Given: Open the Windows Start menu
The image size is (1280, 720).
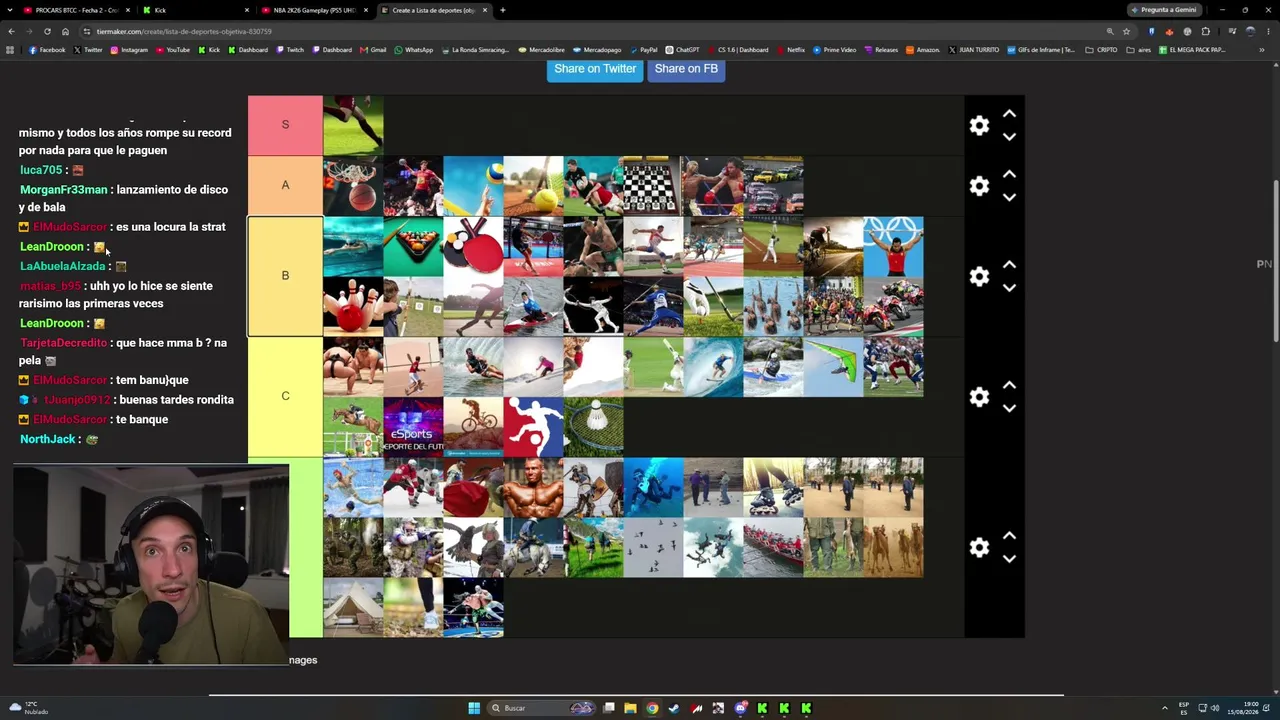Looking at the screenshot, I should (474, 708).
